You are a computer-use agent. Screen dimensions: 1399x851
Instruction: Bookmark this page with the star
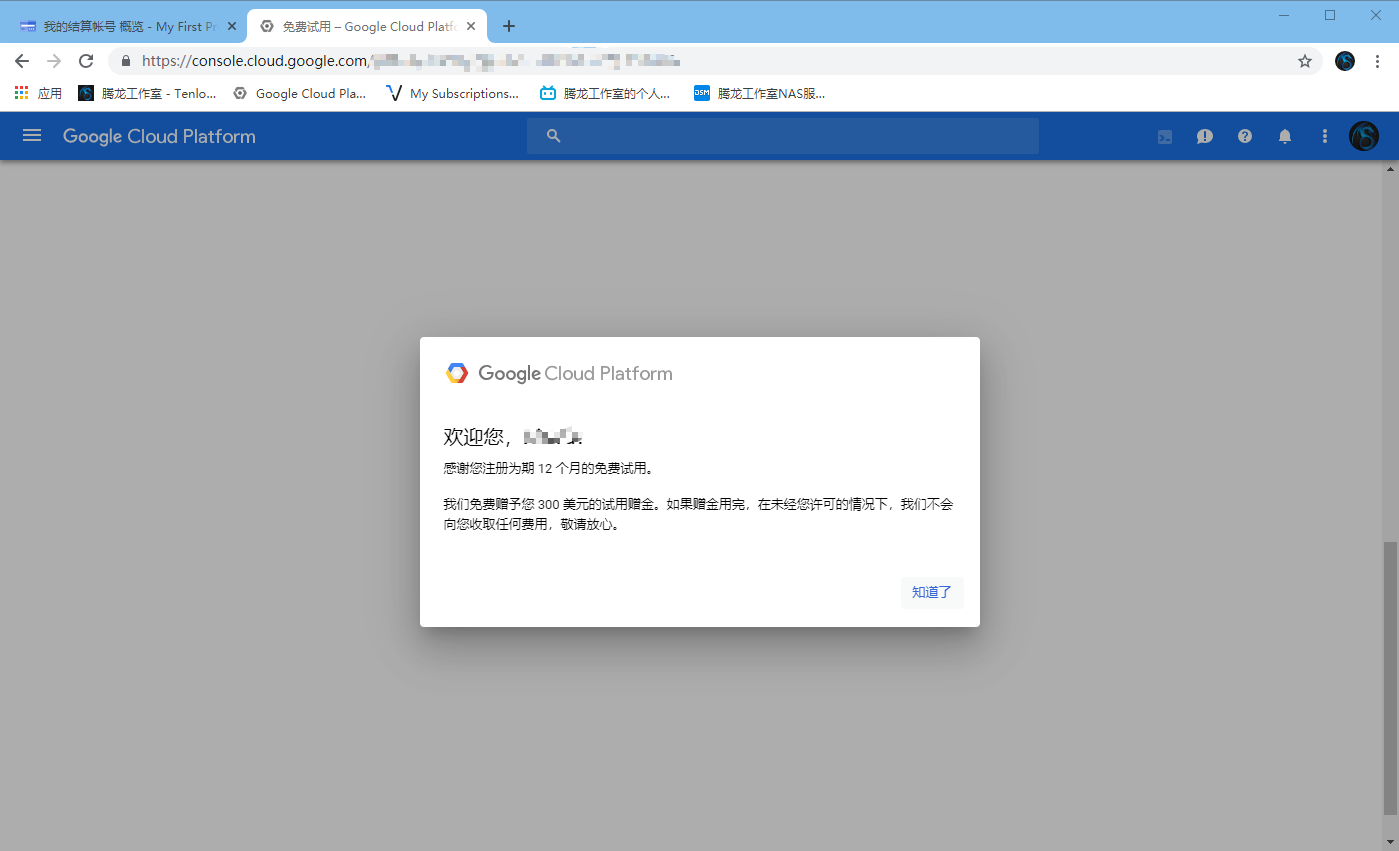point(1305,61)
